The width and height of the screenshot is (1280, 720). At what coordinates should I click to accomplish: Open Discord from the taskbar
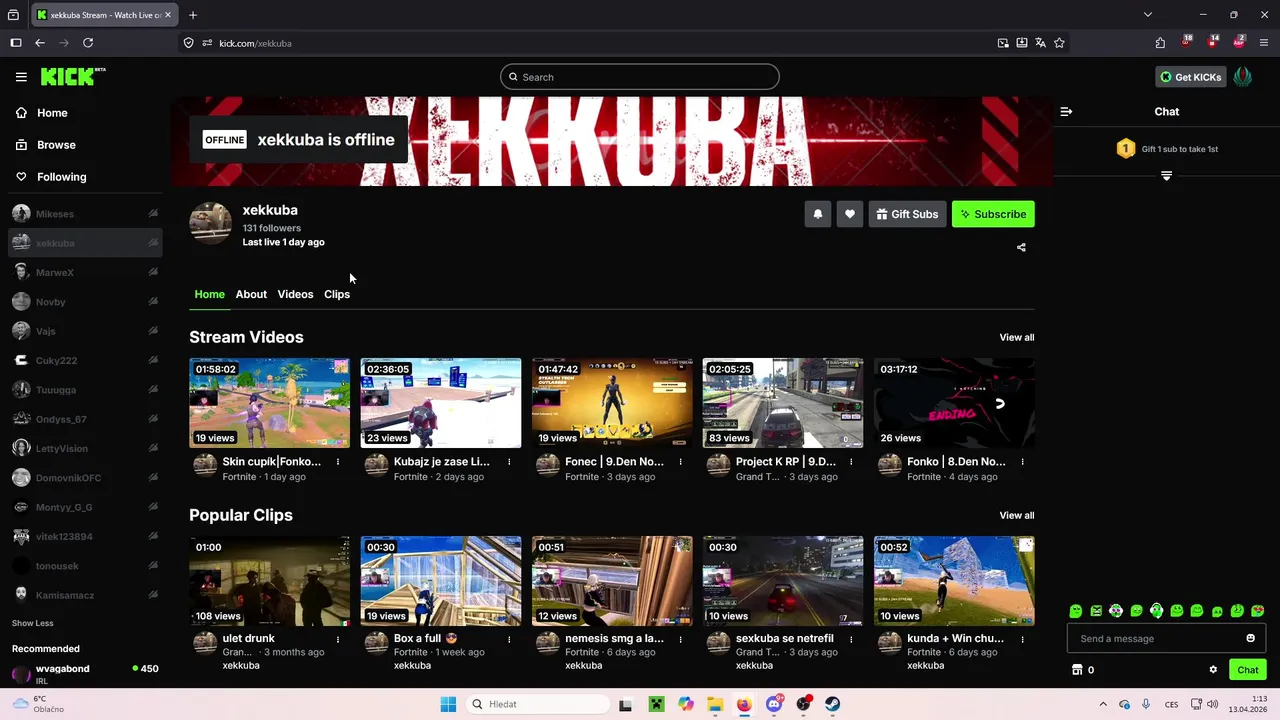click(x=774, y=704)
